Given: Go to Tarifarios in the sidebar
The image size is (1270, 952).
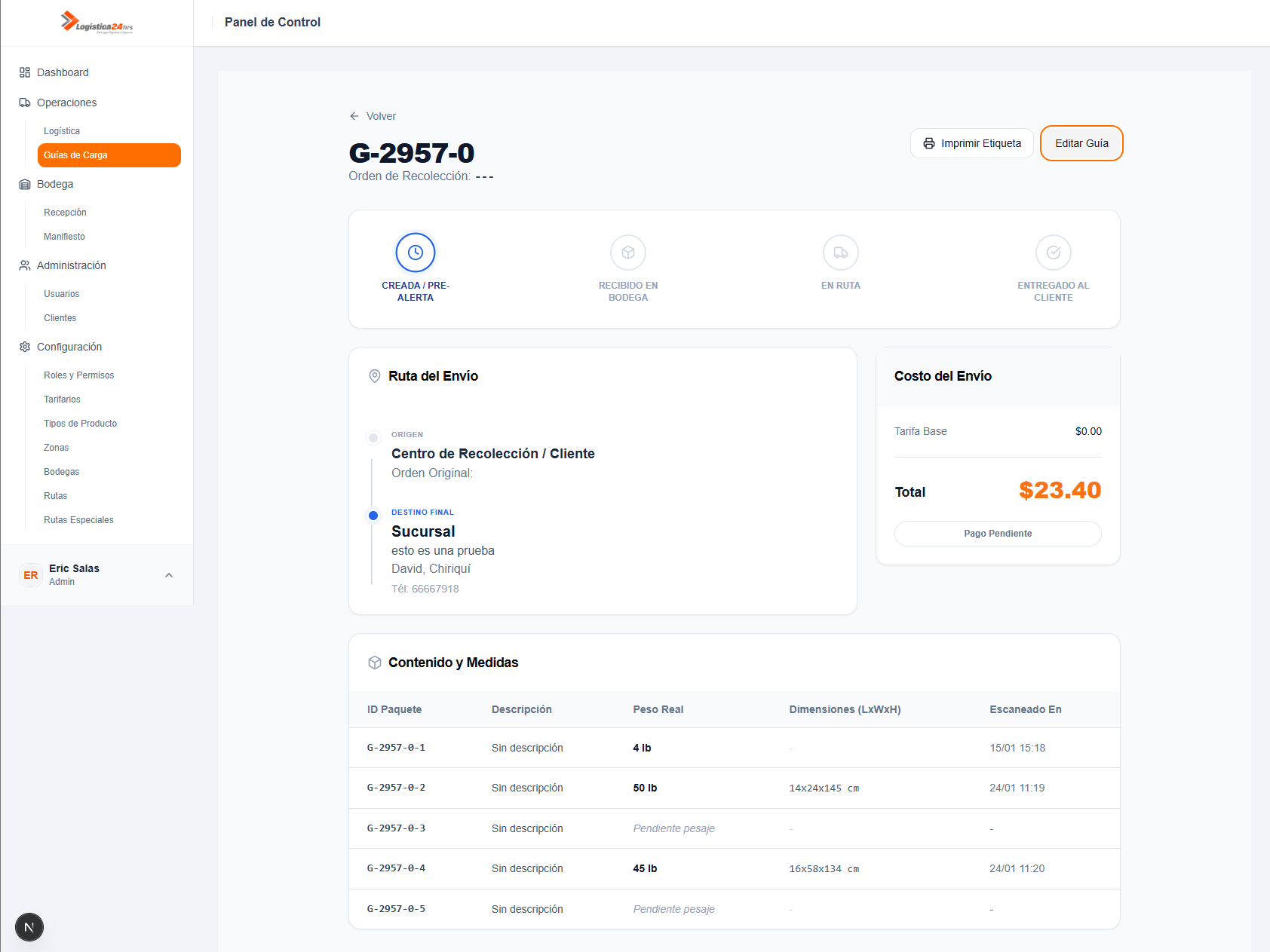Looking at the screenshot, I should pos(62,399).
